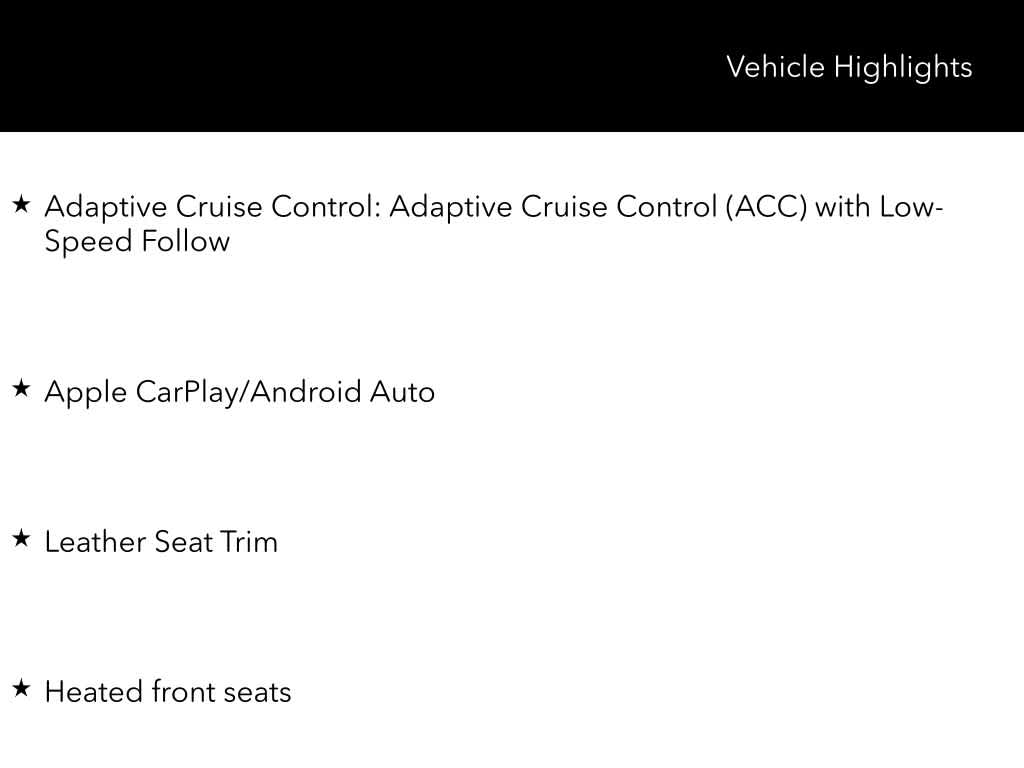Click the word "Highlights" in the title
Image resolution: width=1024 pixels, height=768 pixels.
(903, 68)
